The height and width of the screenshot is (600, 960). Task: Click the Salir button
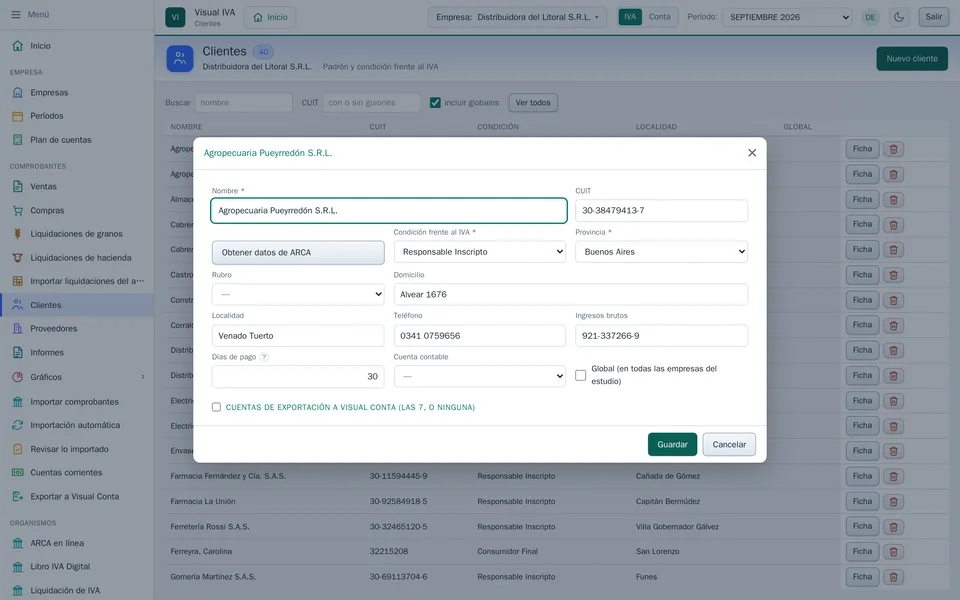tap(933, 17)
